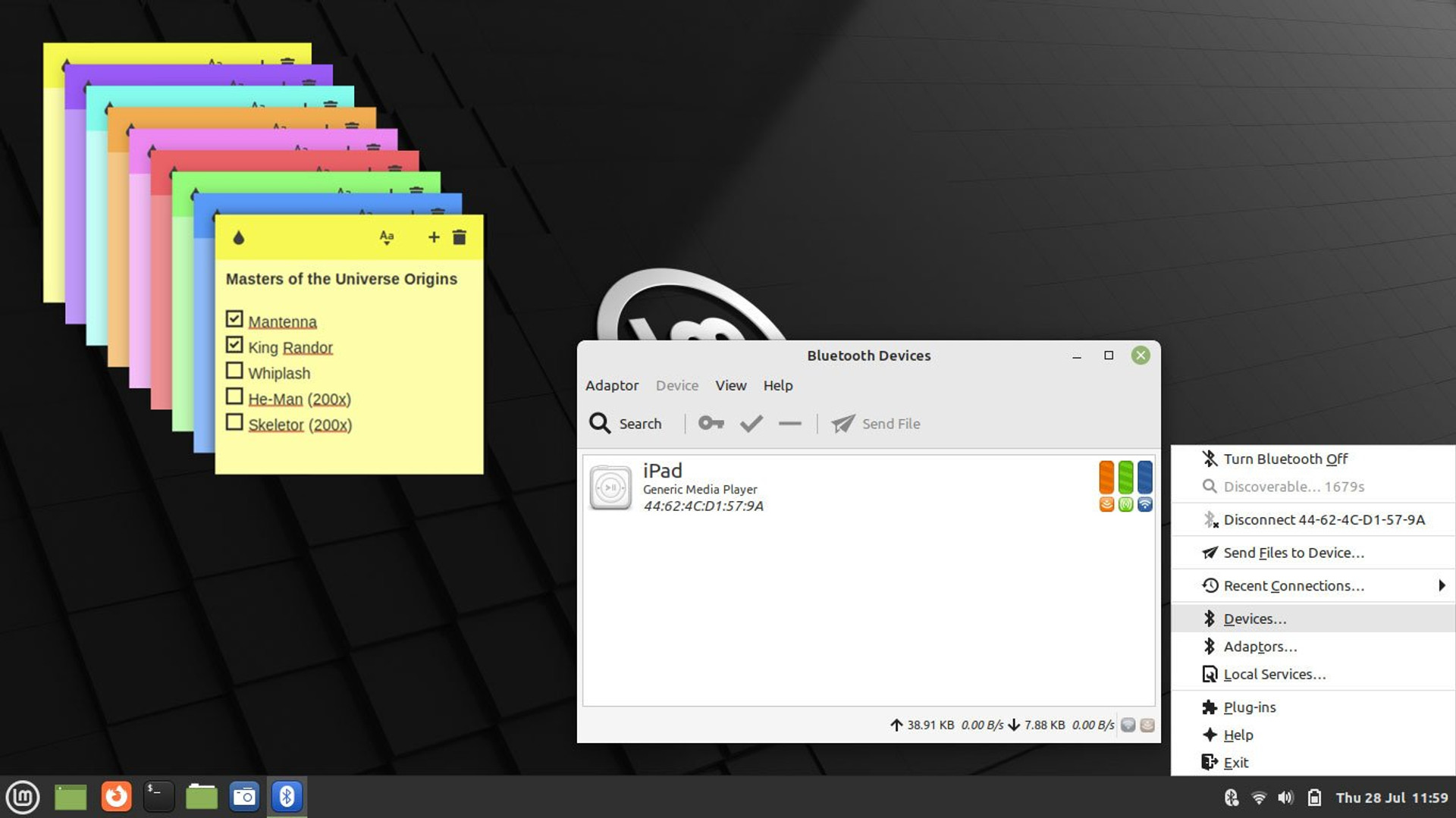Click the Bluetooth system tray icon
The width and height of the screenshot is (1456, 818).
pos(1232,798)
